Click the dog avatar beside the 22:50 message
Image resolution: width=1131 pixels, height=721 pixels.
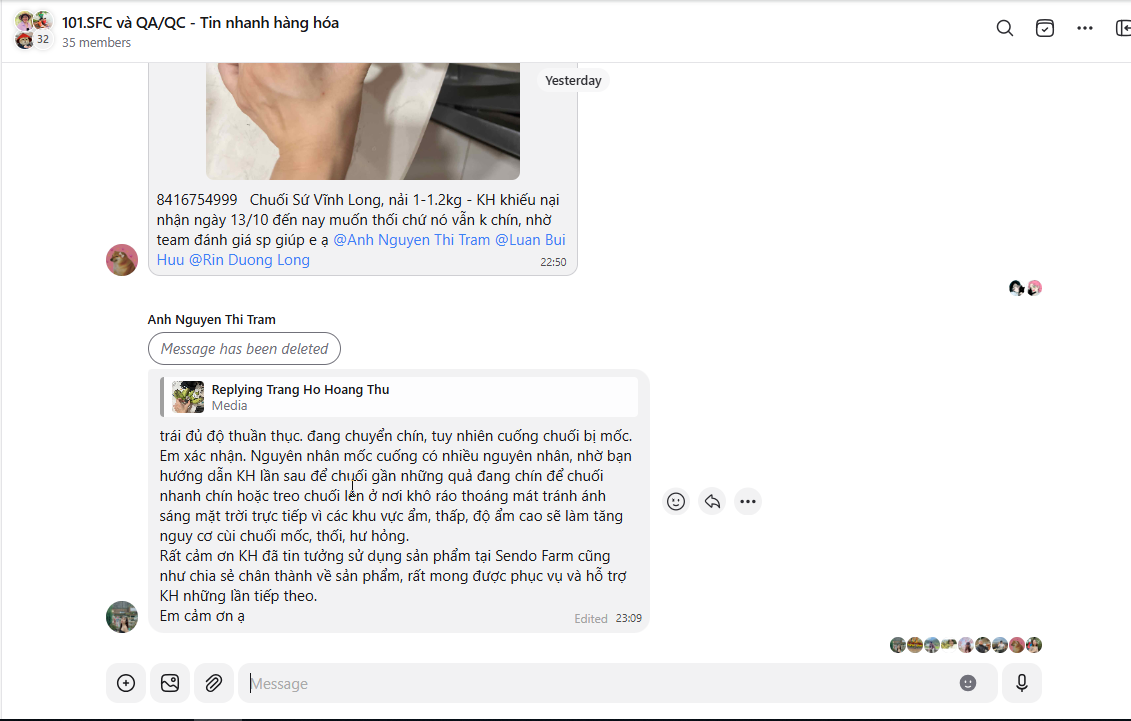tap(122, 260)
